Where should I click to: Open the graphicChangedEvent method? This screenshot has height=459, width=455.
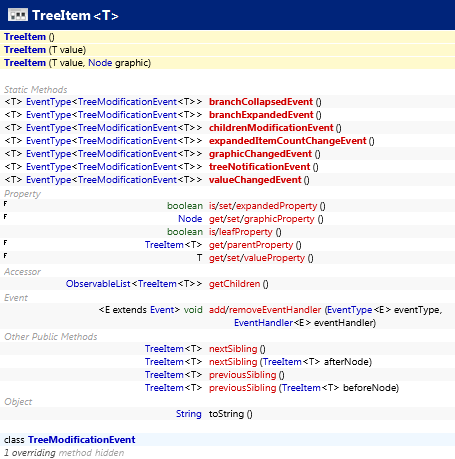[x=260, y=154]
